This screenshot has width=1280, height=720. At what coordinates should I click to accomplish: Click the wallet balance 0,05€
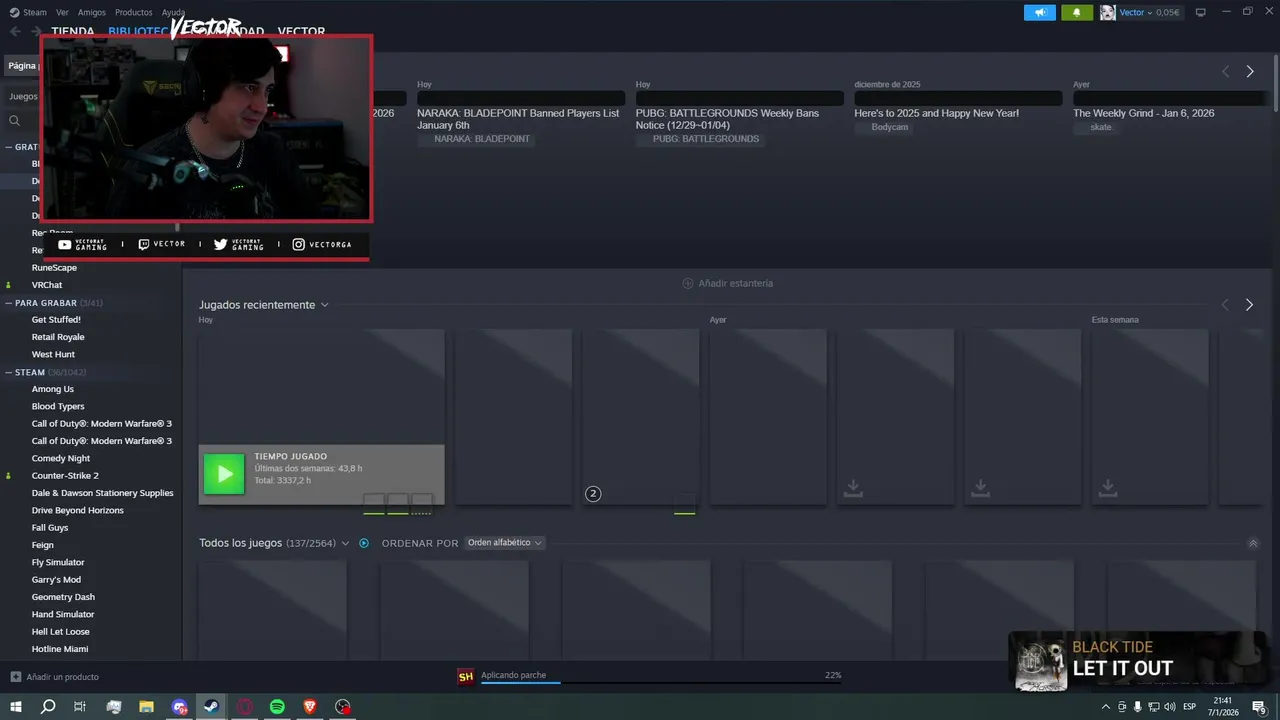(x=1168, y=12)
